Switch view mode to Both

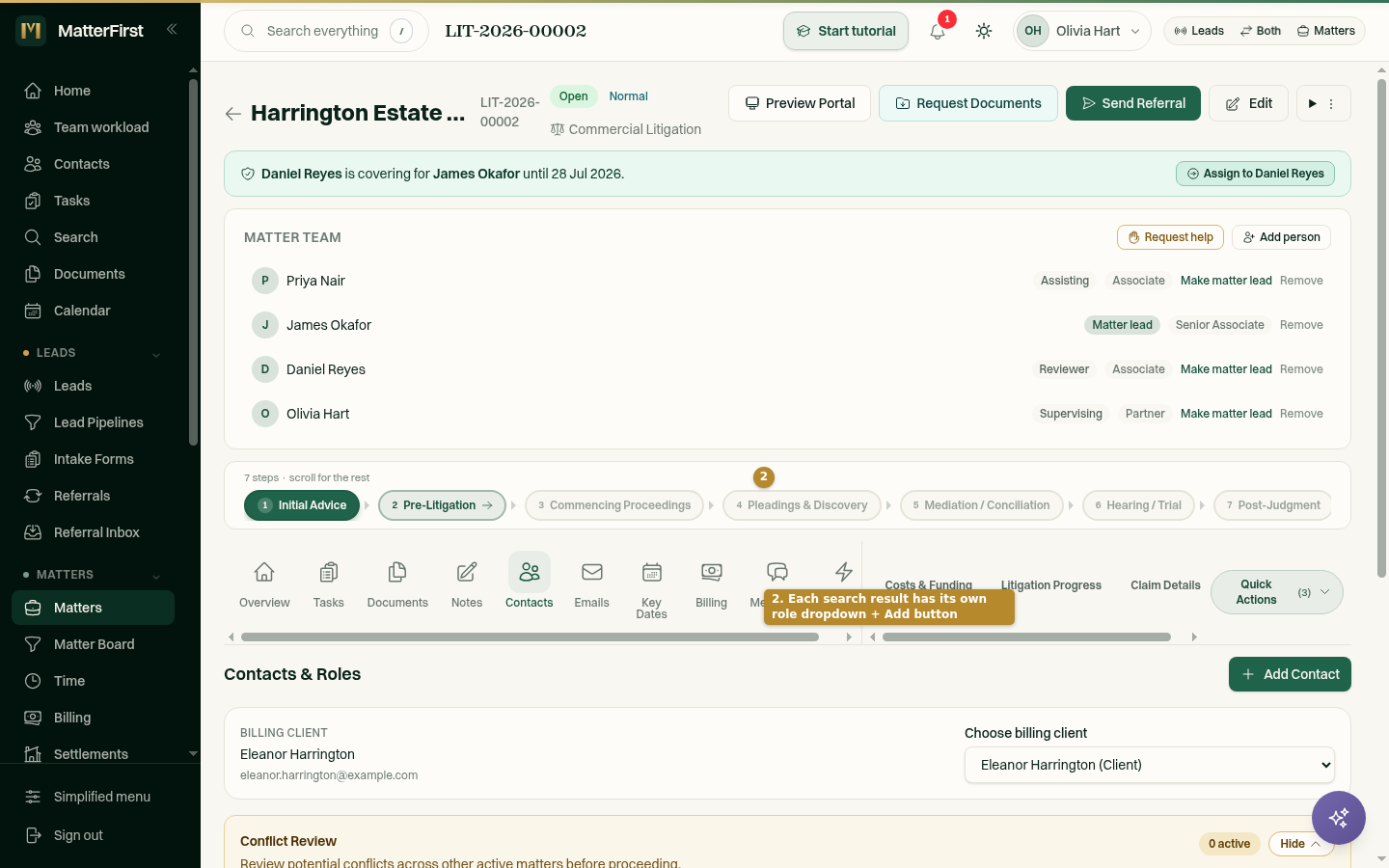[x=1261, y=31]
